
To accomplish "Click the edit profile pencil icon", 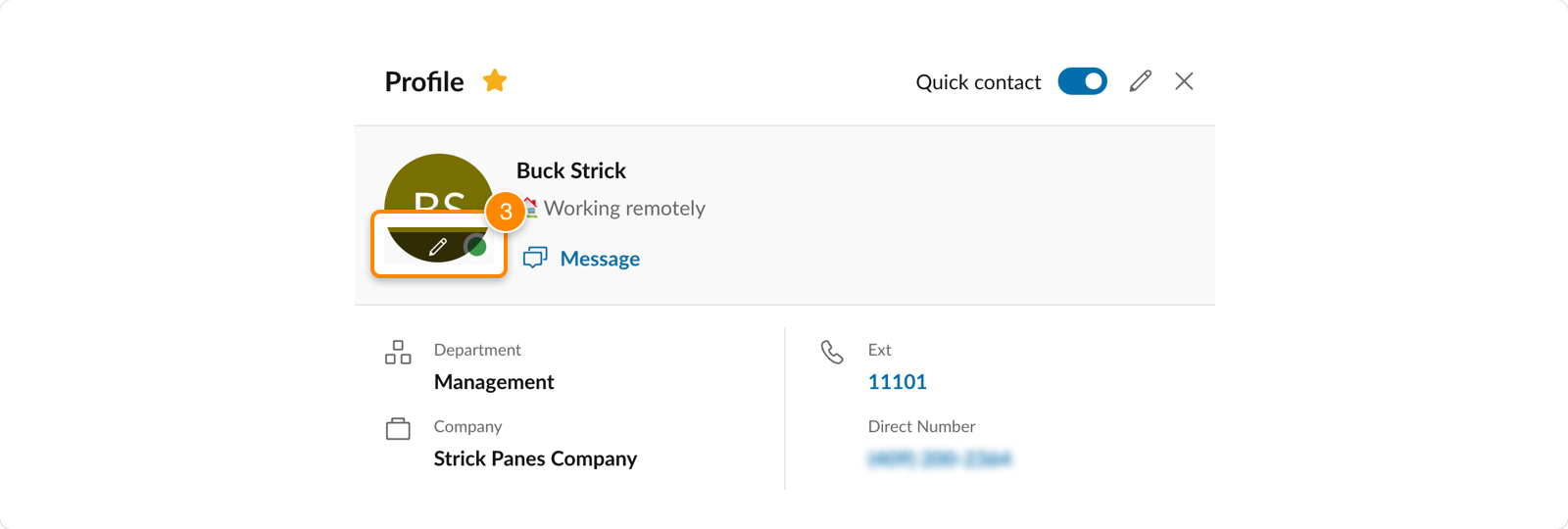I will tap(1140, 81).
